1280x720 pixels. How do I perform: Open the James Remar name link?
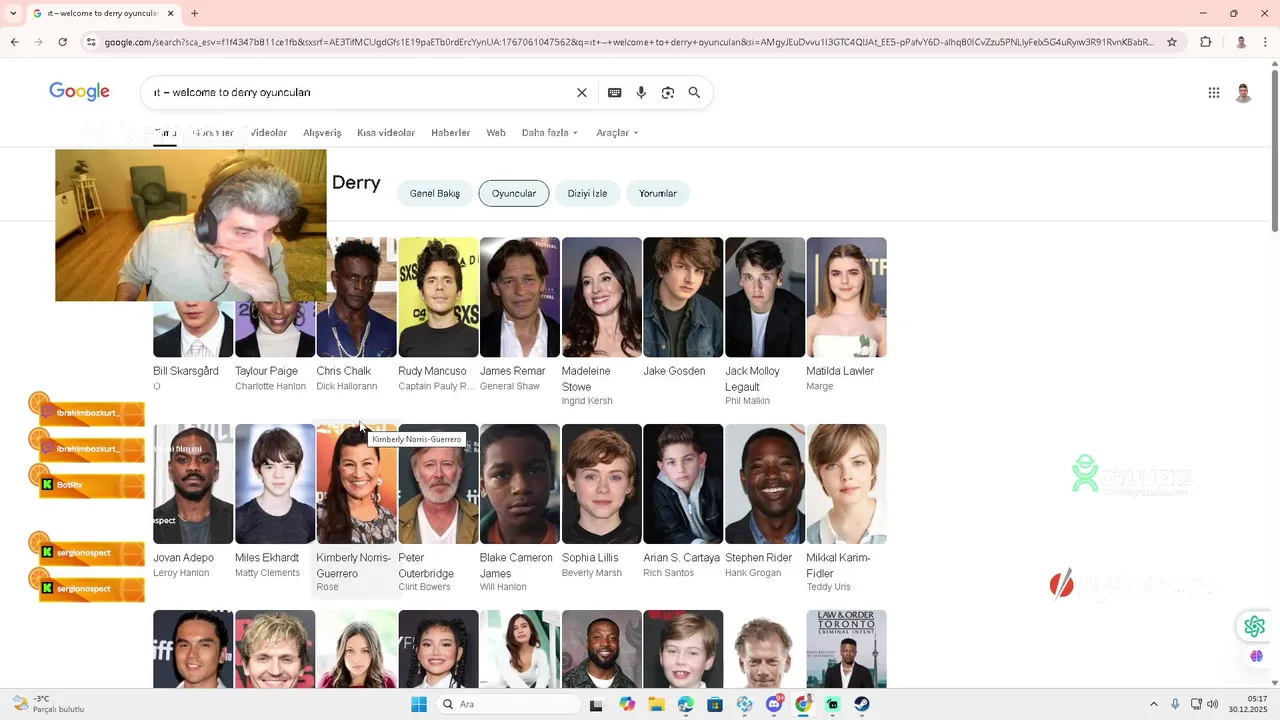[513, 371]
